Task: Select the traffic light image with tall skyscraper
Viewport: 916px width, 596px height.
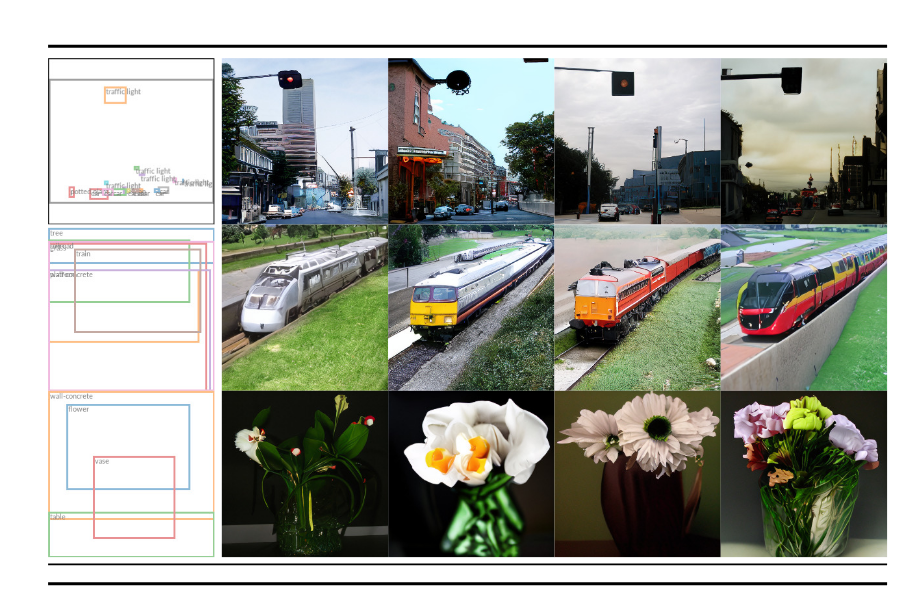Action: pyautogui.click(x=305, y=141)
